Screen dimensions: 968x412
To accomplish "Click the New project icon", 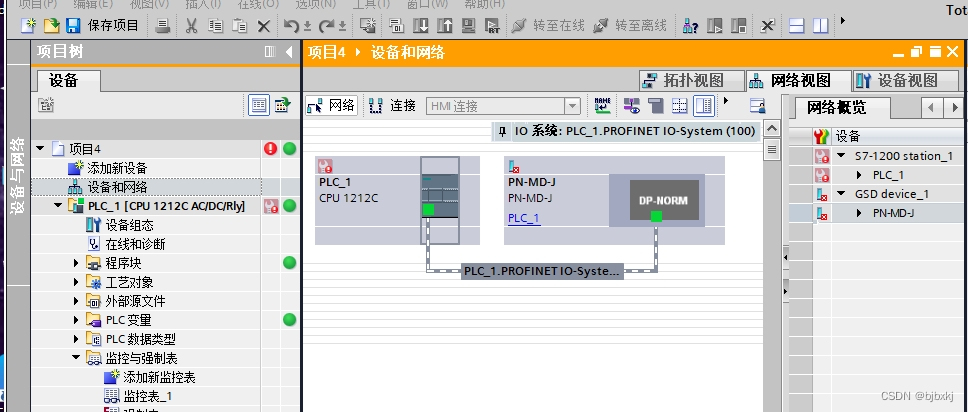I will (x=28, y=25).
